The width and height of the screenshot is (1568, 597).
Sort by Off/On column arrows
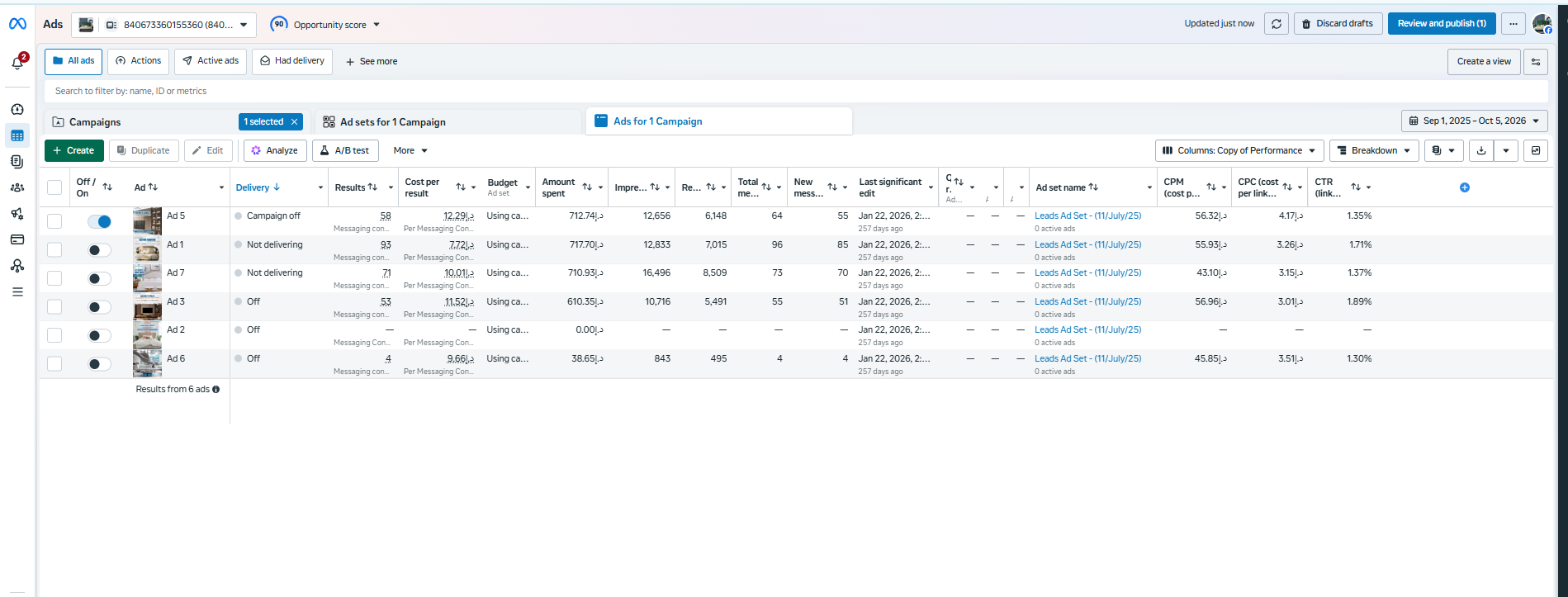coord(107,187)
